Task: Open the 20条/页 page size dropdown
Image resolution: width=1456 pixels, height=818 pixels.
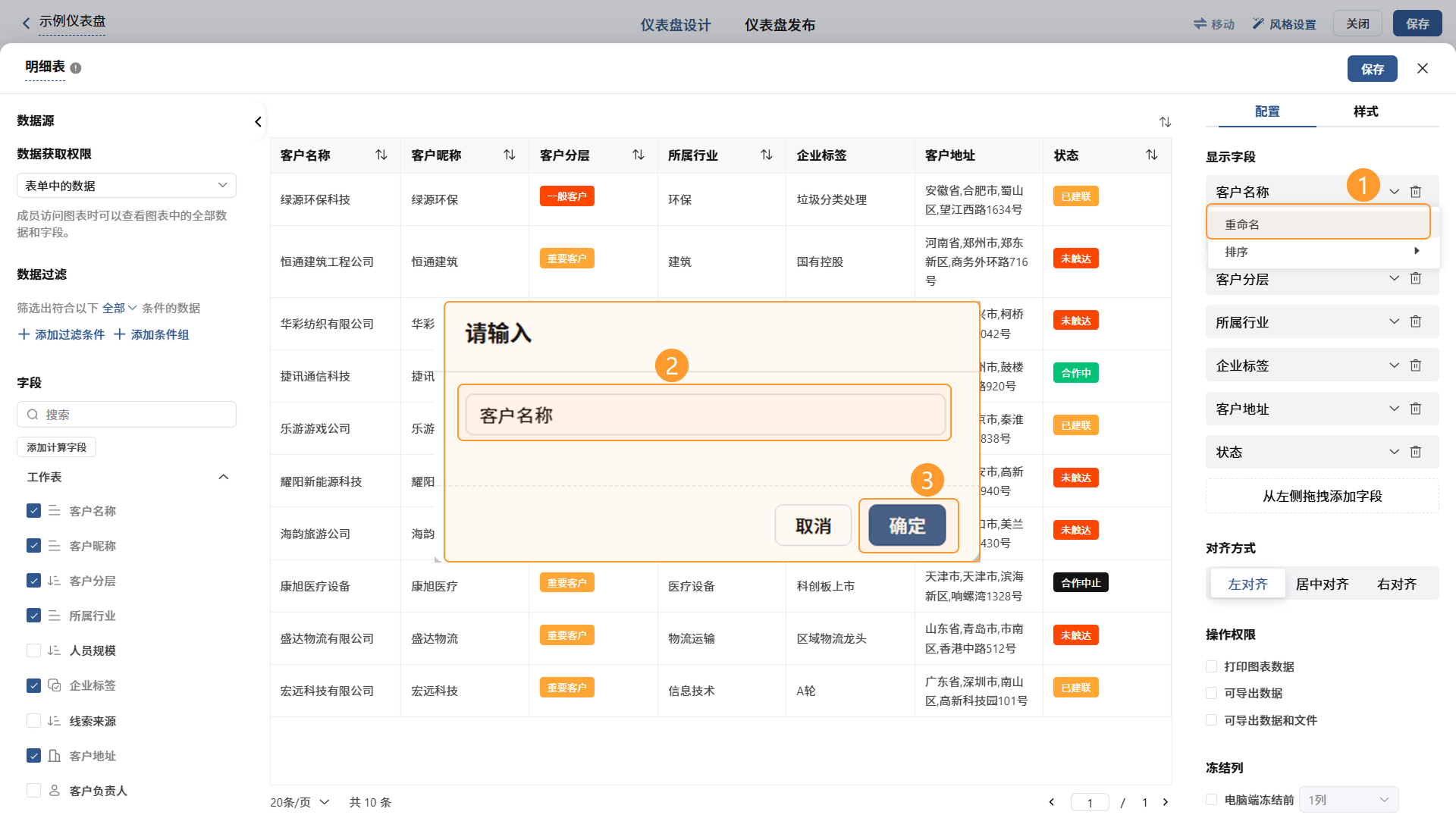Action: 300,802
